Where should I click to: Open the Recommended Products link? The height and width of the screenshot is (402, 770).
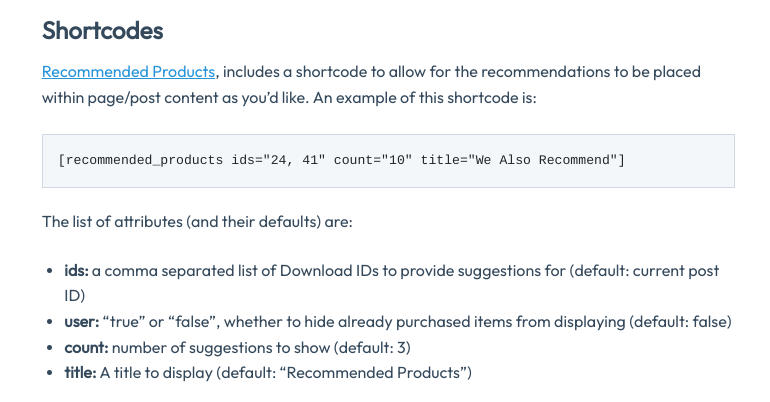pos(129,72)
